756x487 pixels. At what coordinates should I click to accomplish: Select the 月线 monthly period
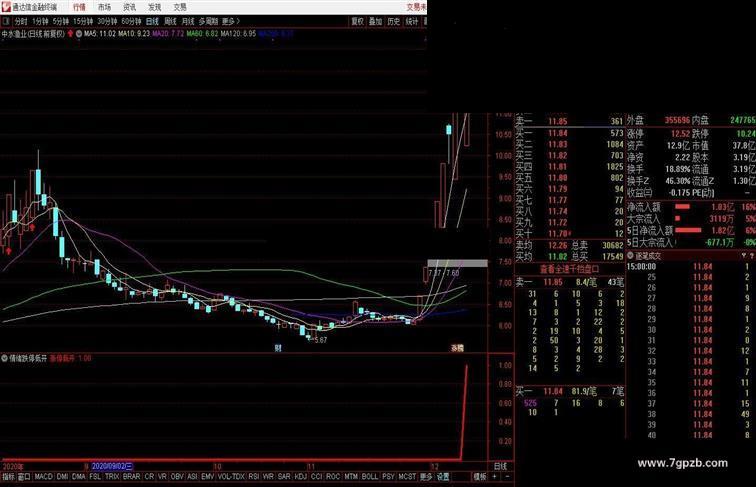pyautogui.click(x=188, y=22)
